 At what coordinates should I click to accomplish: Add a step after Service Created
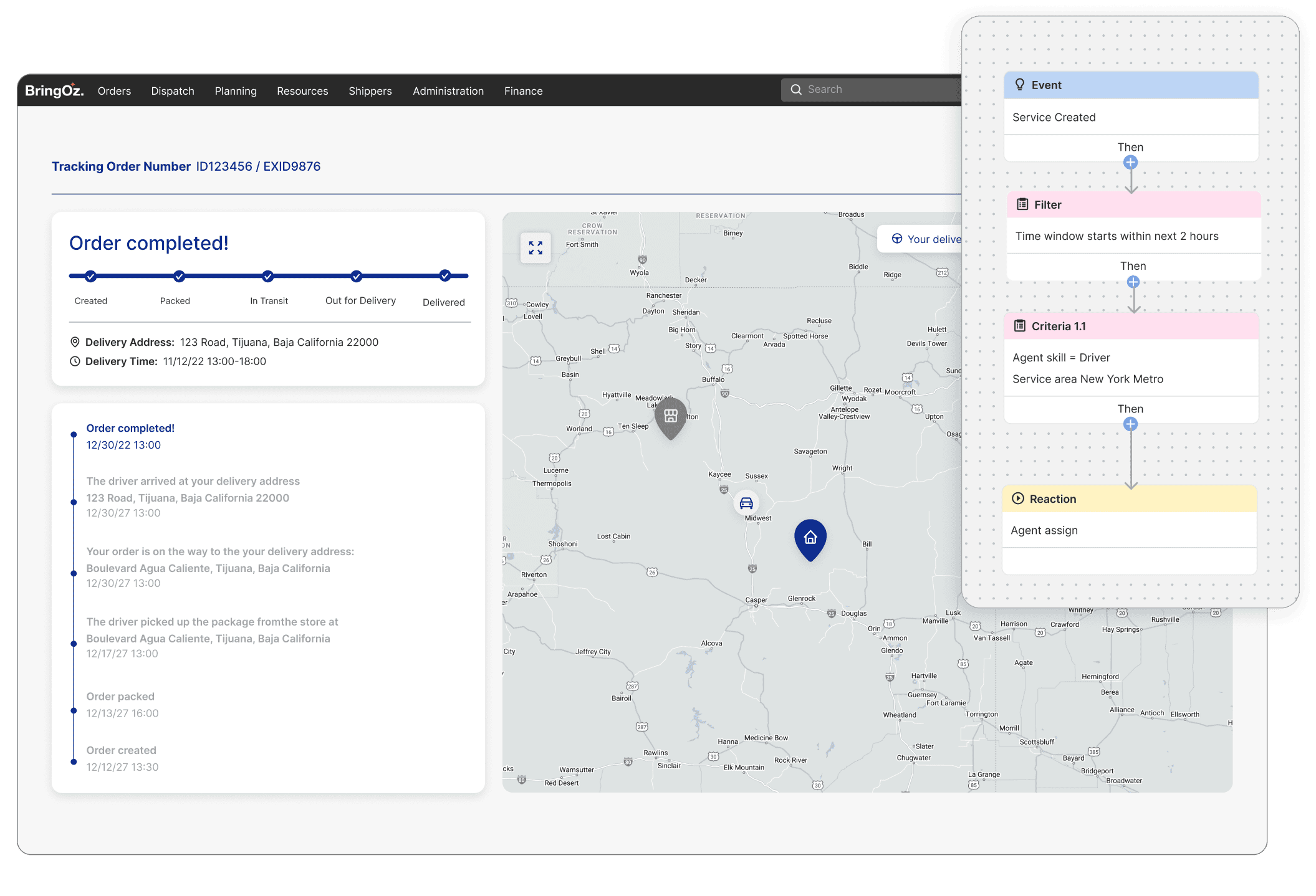coord(1130,163)
